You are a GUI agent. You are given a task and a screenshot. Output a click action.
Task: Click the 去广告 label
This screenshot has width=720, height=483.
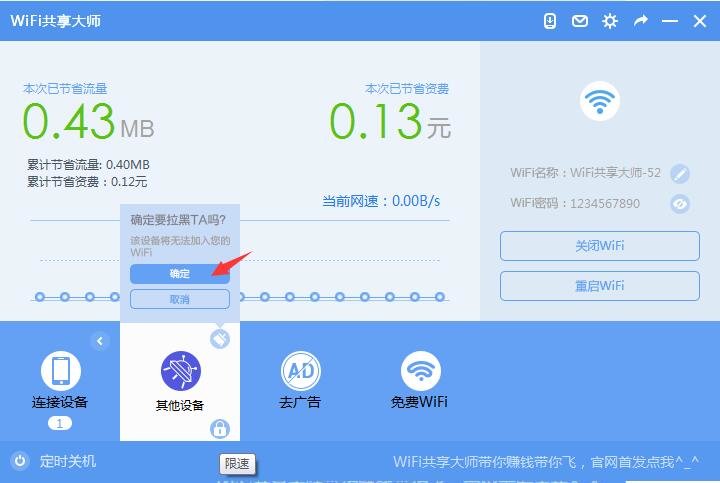click(x=300, y=402)
